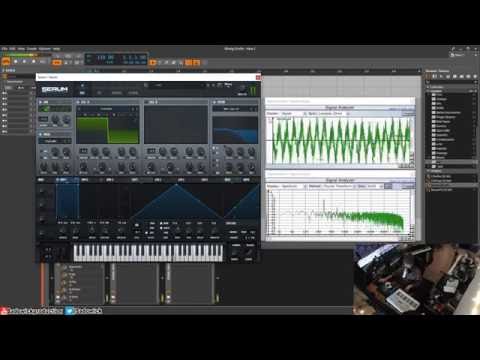Toggle the OSC A enable switch
This screenshot has width=480, height=360.
(79, 102)
